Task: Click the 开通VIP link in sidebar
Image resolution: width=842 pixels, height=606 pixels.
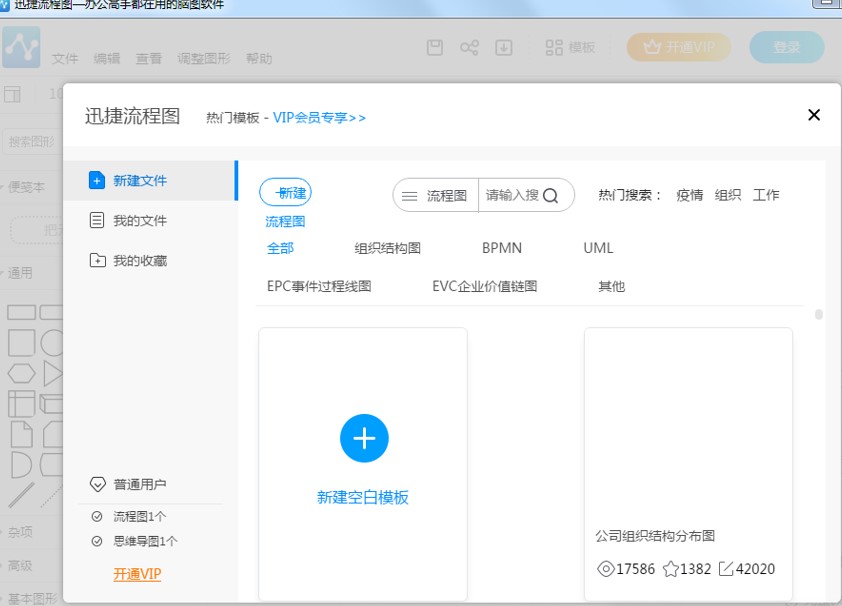Action: point(137,574)
